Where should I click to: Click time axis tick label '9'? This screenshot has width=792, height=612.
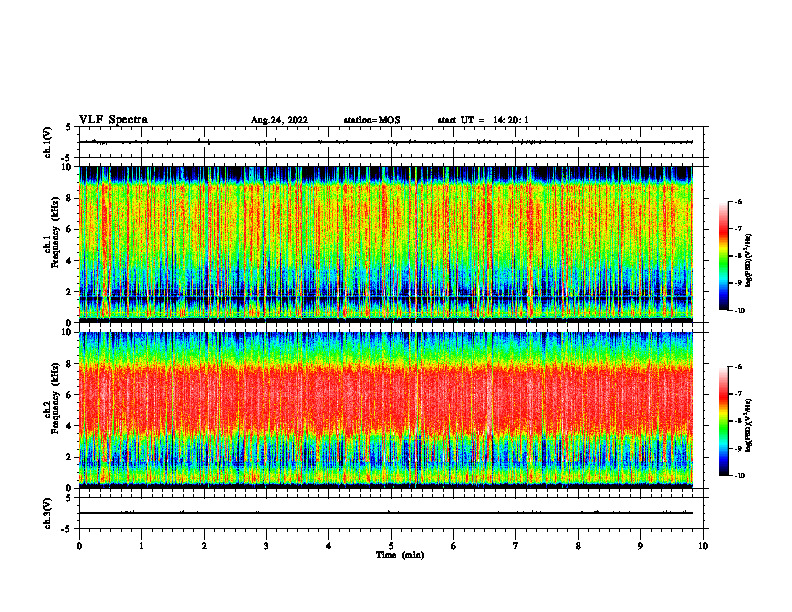pyautogui.click(x=640, y=546)
